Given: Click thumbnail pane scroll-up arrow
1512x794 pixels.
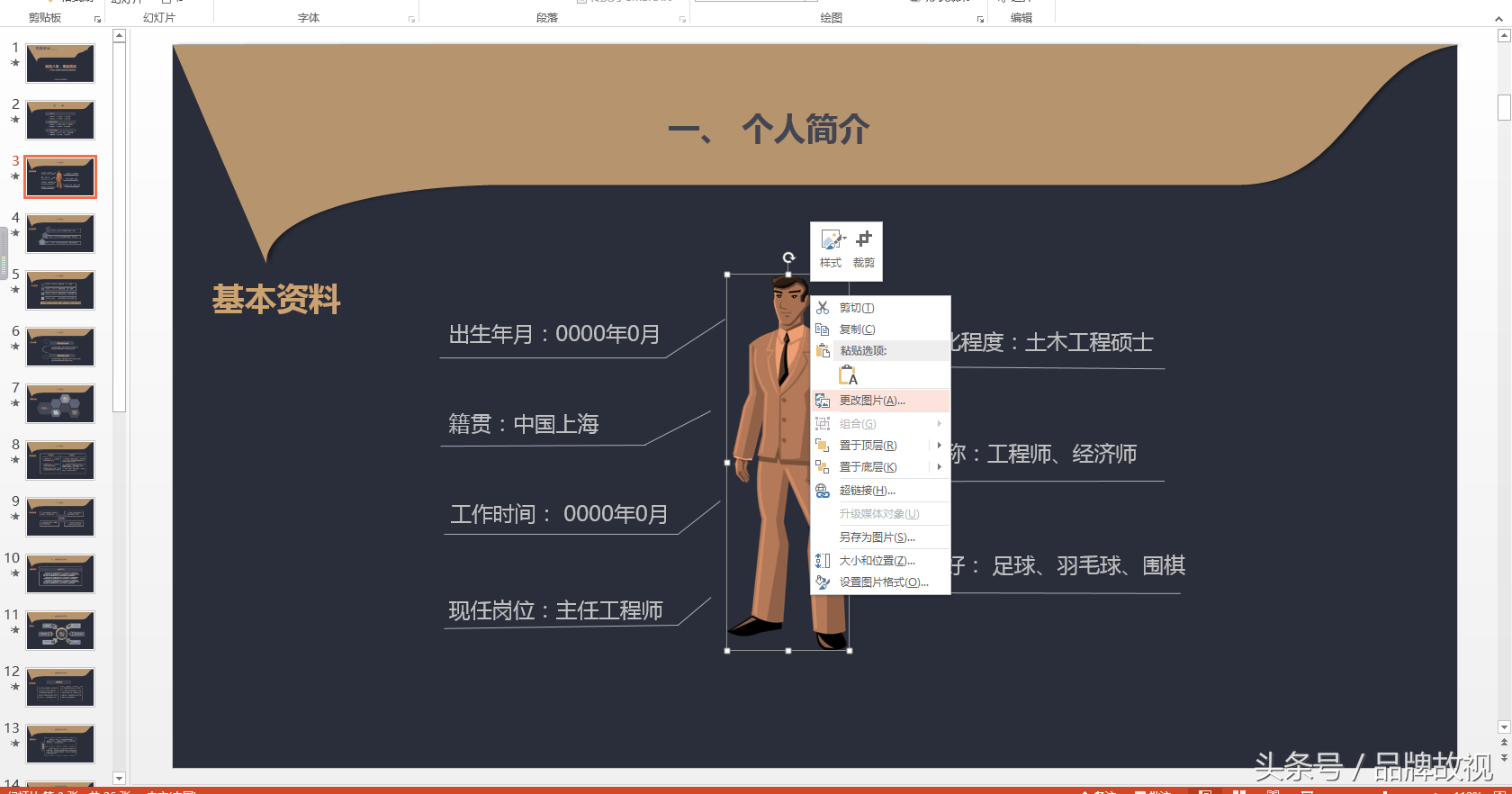Looking at the screenshot, I should pyautogui.click(x=119, y=36).
